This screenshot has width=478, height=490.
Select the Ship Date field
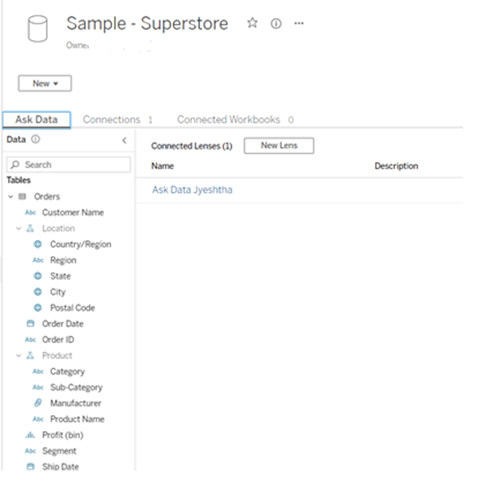pos(60,467)
